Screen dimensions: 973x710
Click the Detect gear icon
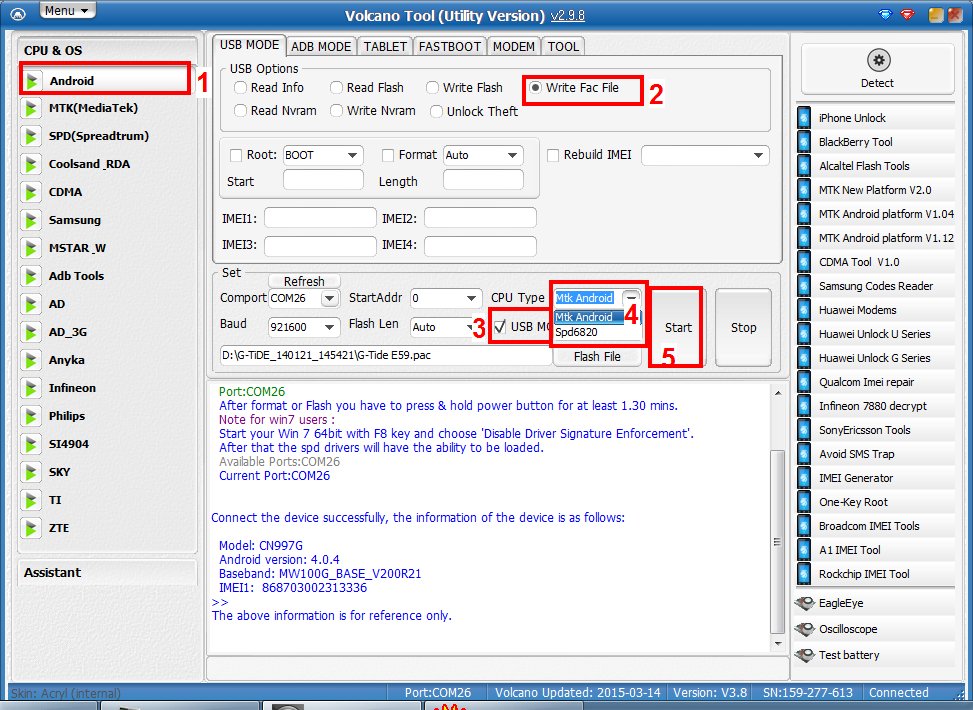pos(878,60)
